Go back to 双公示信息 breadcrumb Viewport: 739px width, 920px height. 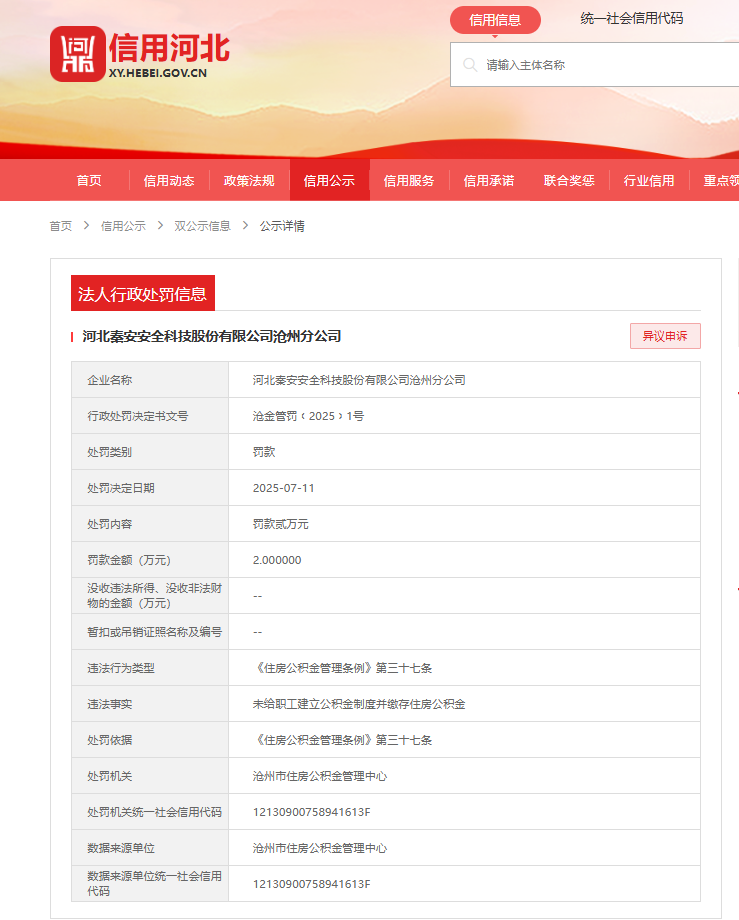point(202,226)
